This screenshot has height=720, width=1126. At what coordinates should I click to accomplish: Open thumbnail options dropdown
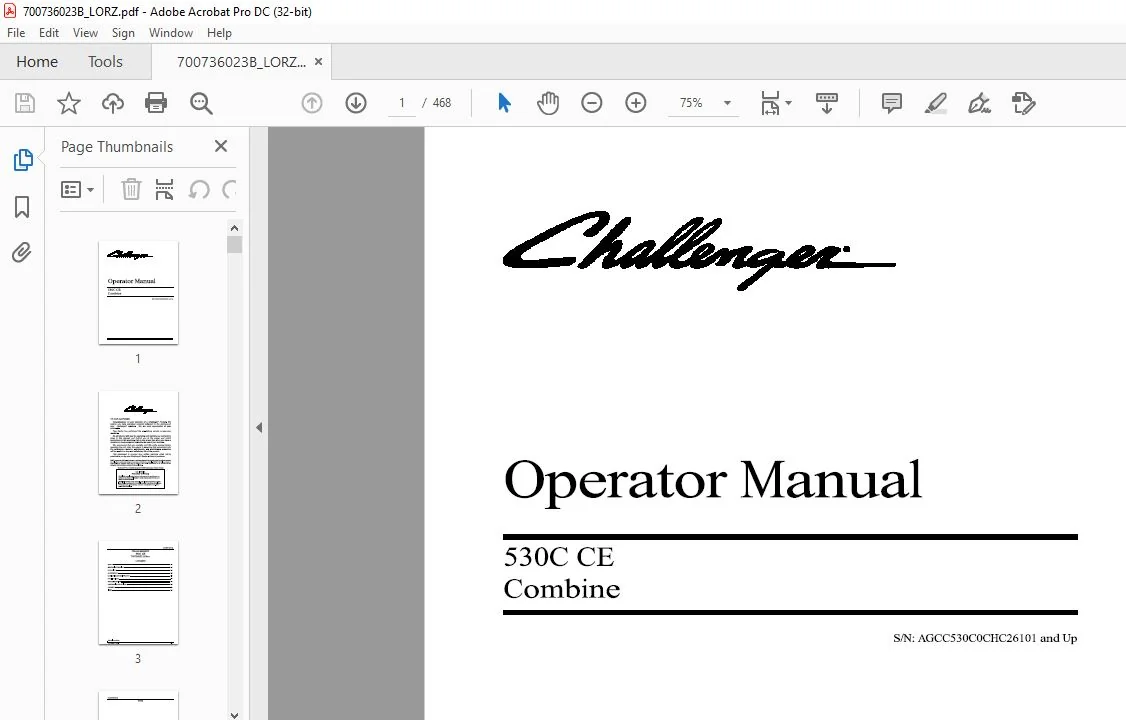pyautogui.click(x=78, y=190)
